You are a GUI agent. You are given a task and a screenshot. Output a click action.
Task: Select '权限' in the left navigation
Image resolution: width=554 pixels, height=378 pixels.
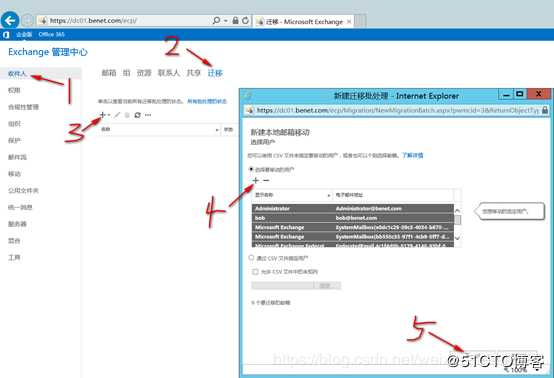click(14, 90)
